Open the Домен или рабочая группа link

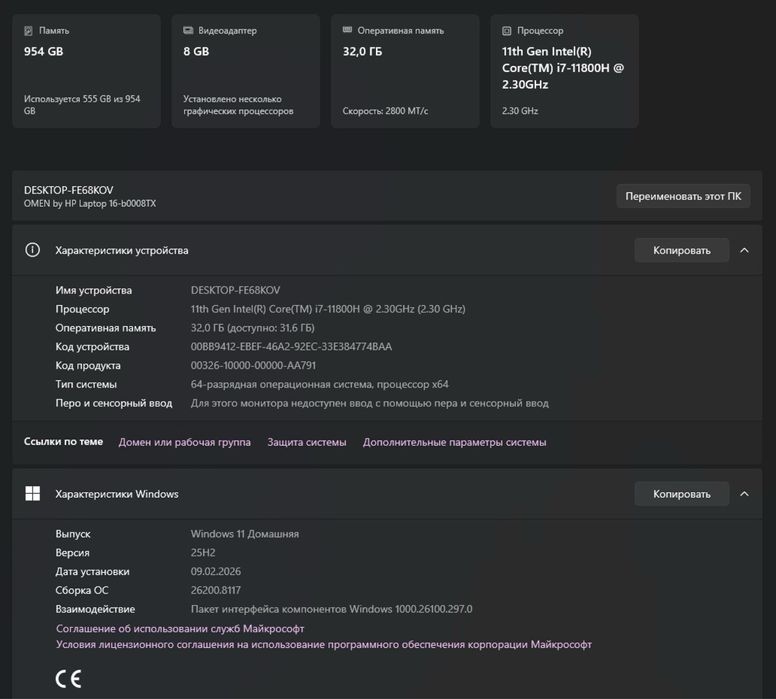[x=185, y=442]
